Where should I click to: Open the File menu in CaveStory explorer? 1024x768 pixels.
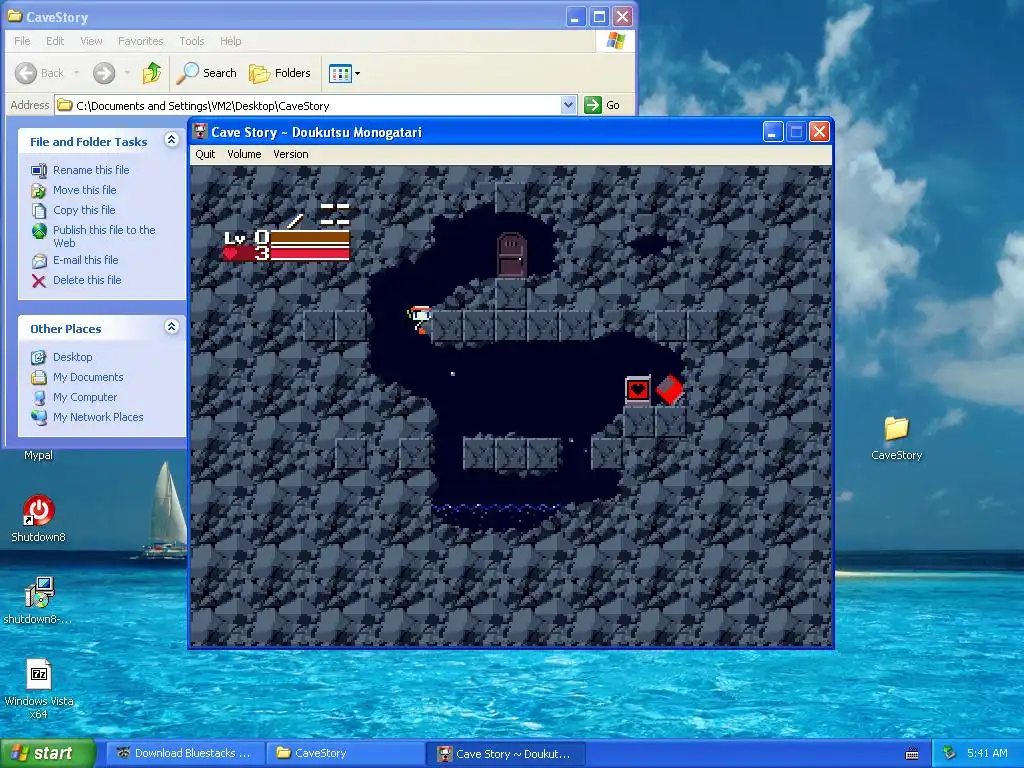coord(22,41)
